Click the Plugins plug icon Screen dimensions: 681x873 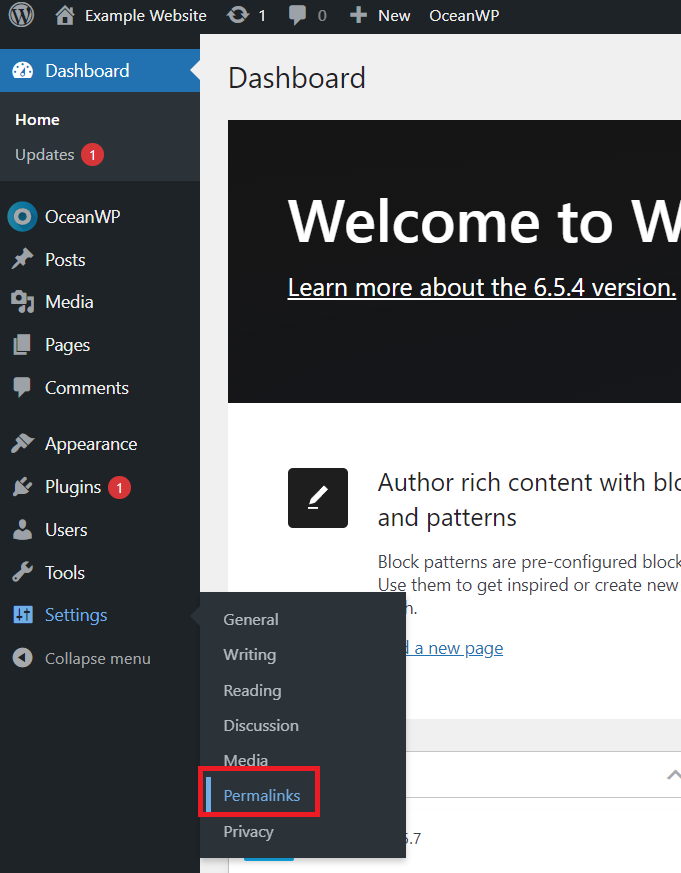click(x=22, y=487)
